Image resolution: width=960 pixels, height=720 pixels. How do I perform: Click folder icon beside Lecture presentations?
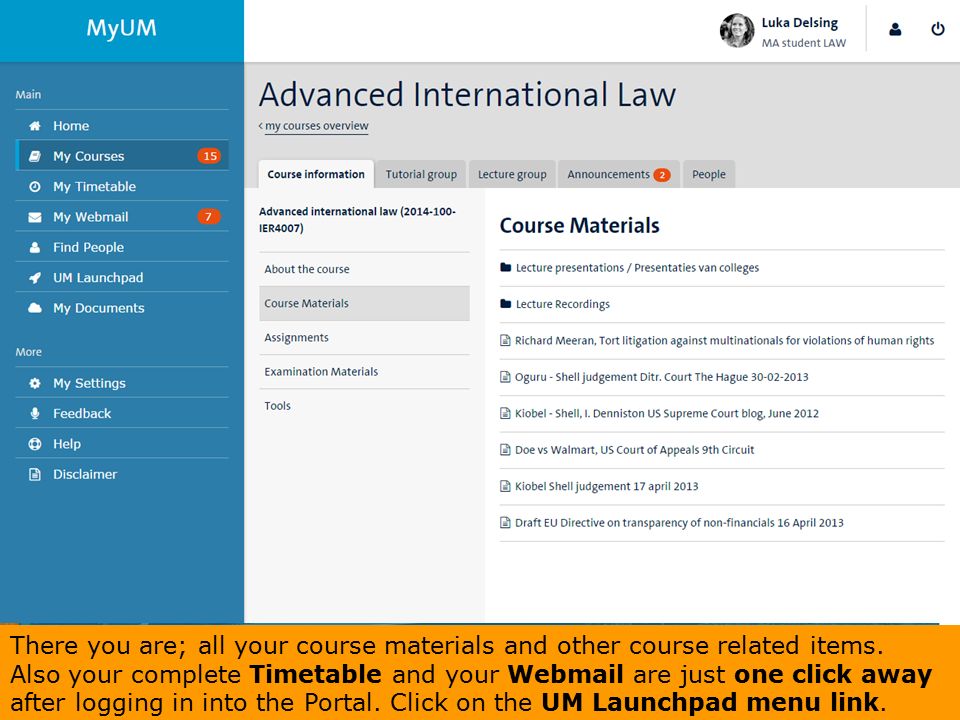(505, 268)
